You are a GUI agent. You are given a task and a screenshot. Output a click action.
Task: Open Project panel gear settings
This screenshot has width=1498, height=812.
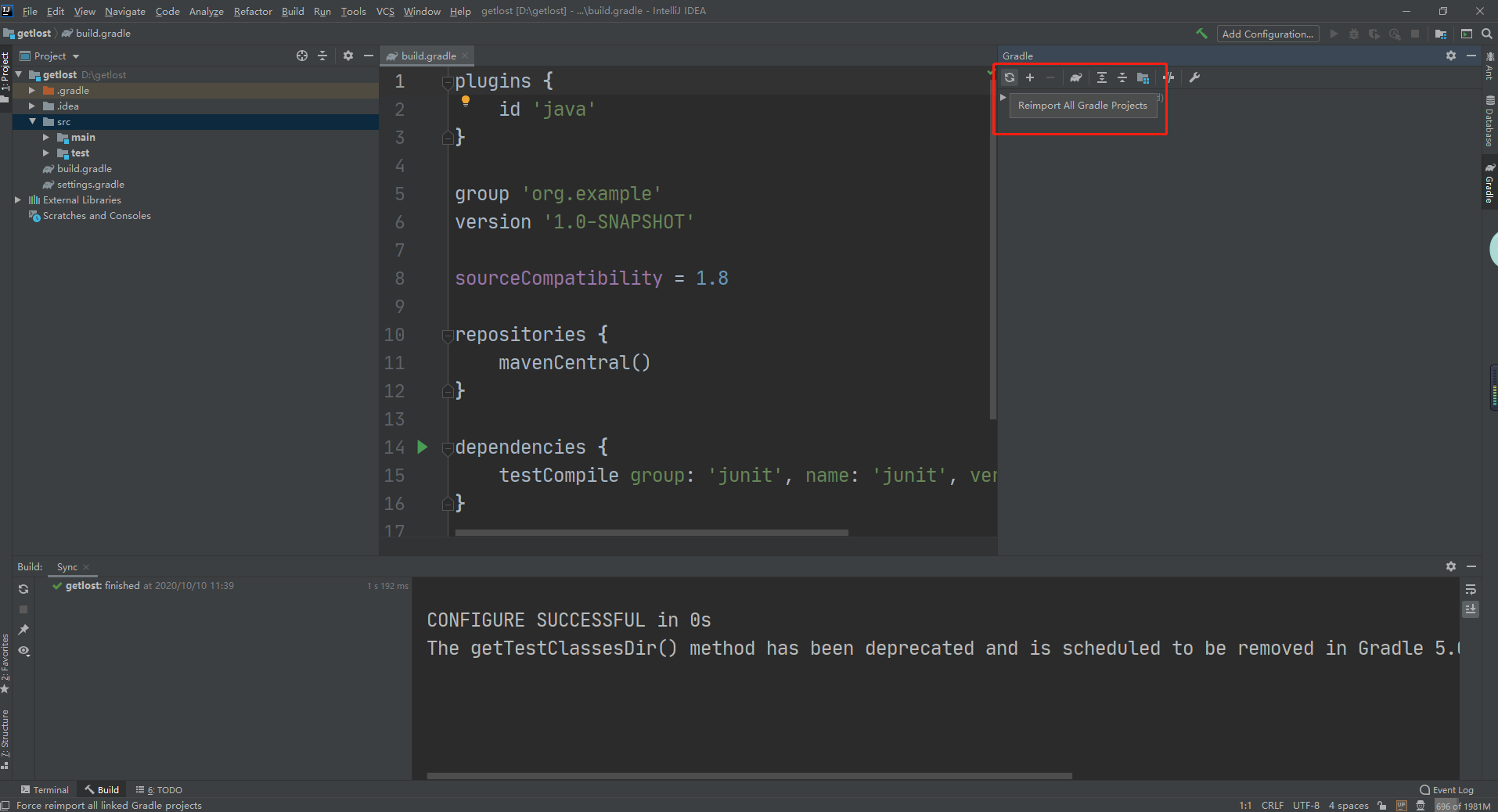(x=348, y=56)
